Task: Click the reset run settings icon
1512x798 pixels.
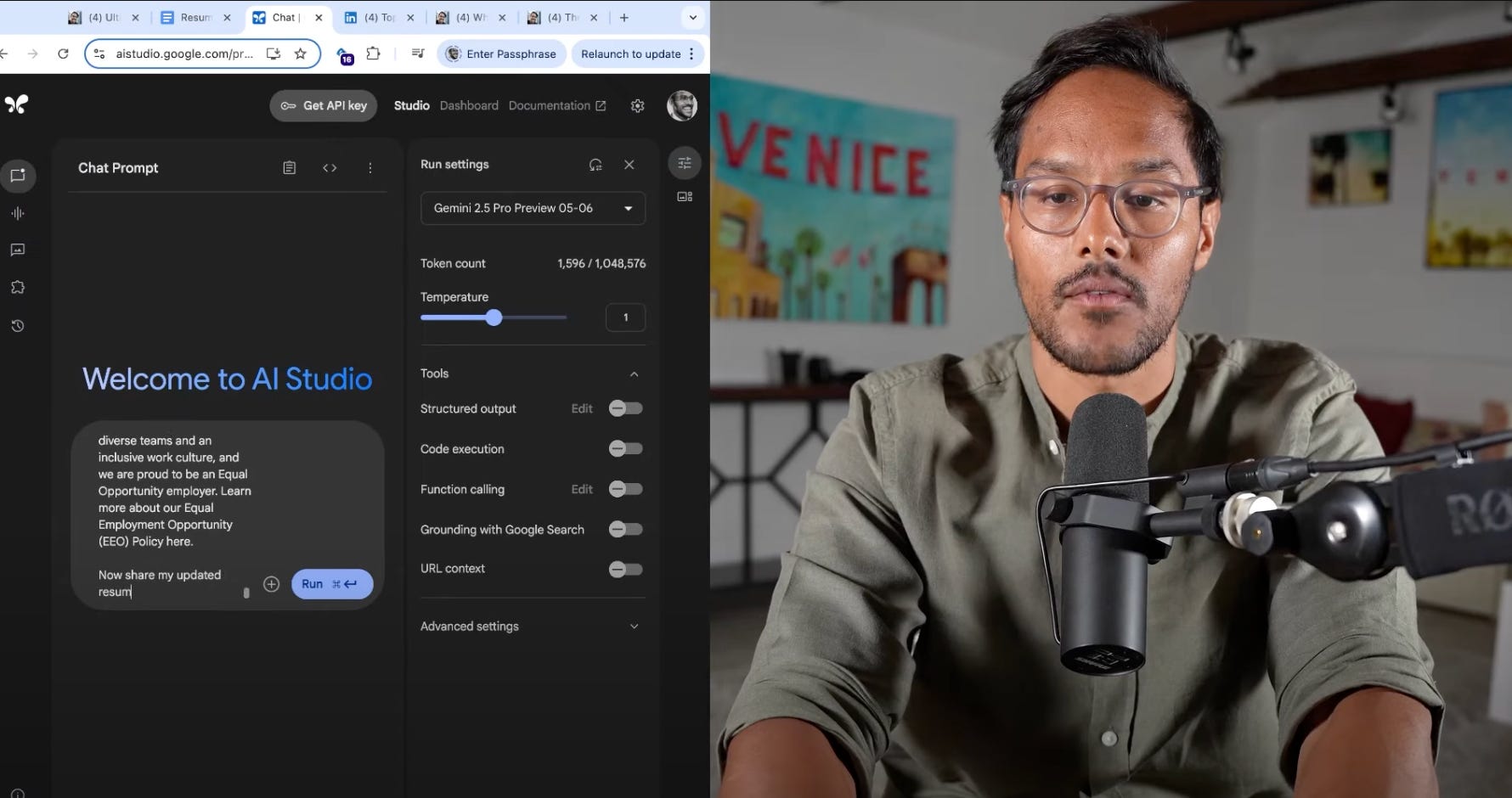Action: click(x=595, y=165)
